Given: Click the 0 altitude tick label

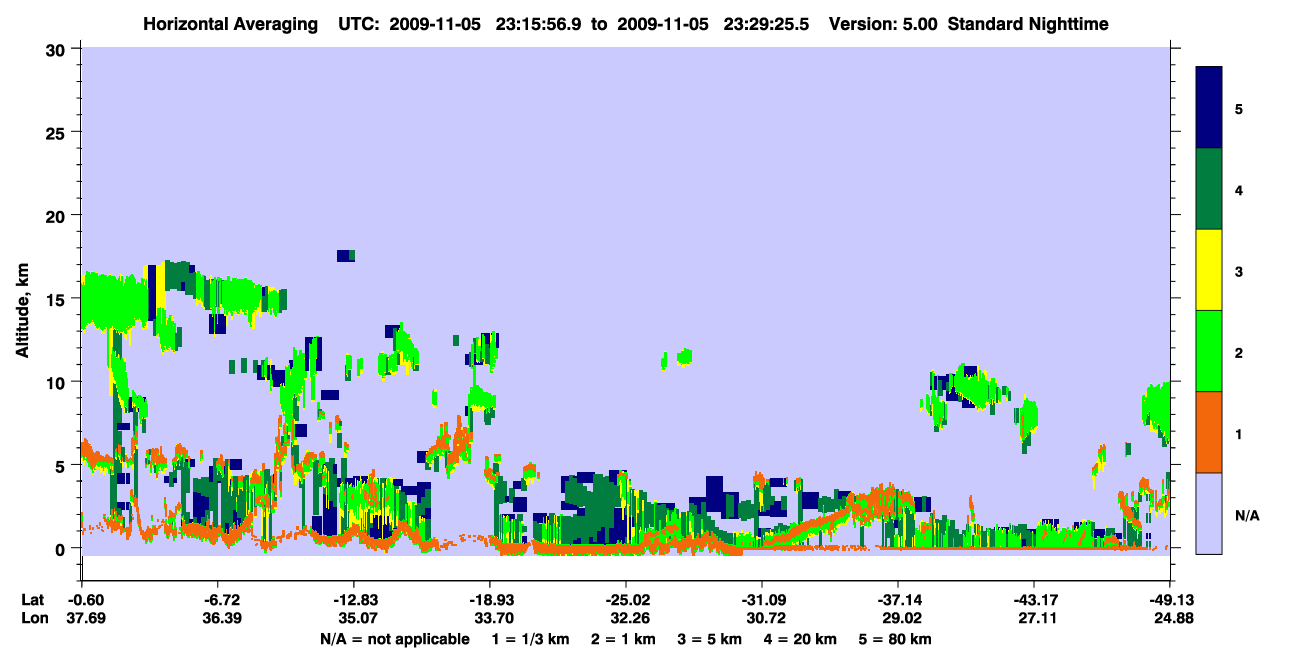Looking at the screenshot, I should (x=62, y=549).
